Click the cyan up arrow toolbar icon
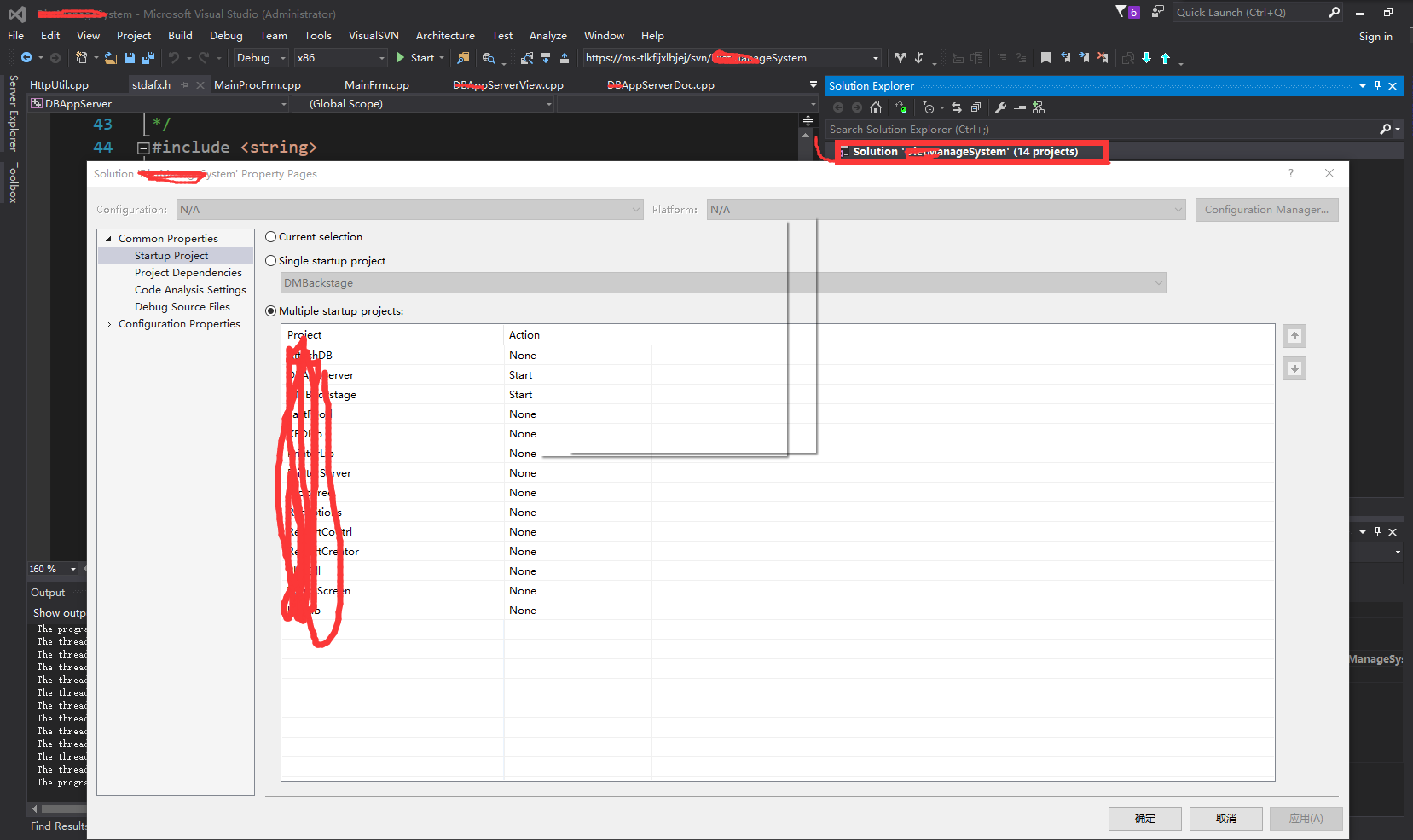This screenshot has height=840, width=1413. (1165, 58)
